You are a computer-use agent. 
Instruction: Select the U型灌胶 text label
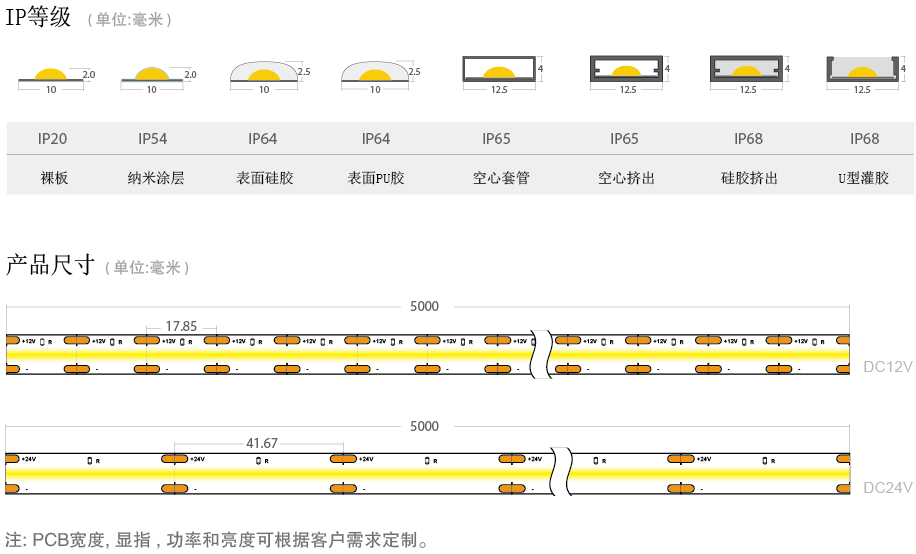tap(863, 179)
